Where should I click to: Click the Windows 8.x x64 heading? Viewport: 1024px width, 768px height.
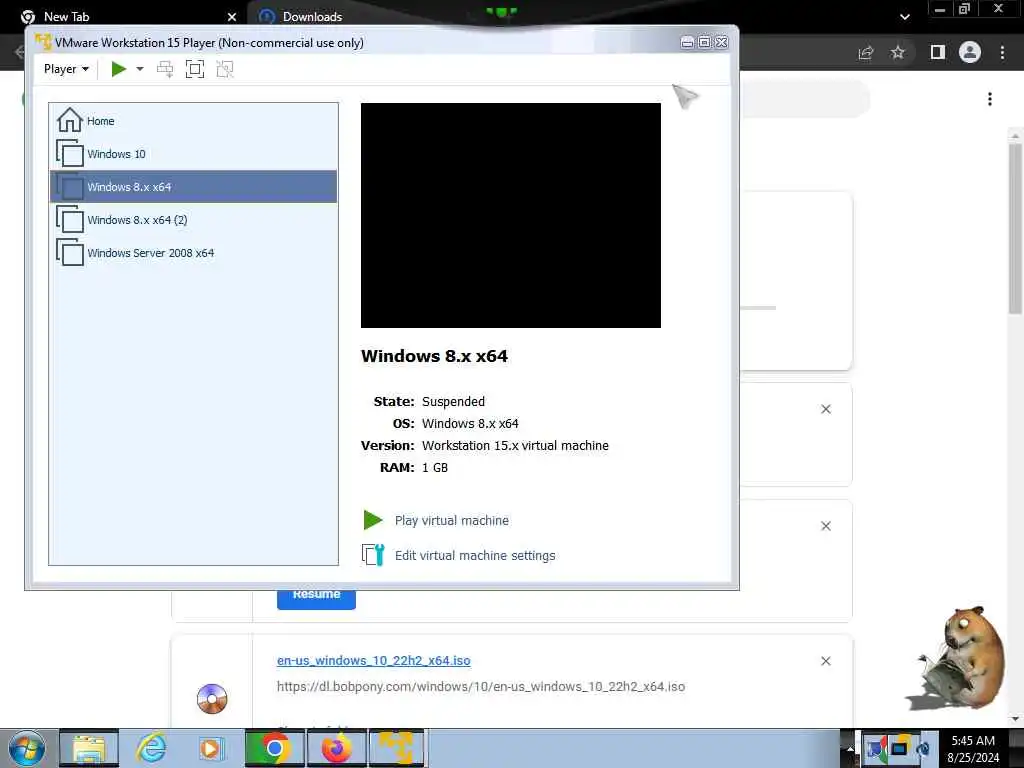coord(434,356)
